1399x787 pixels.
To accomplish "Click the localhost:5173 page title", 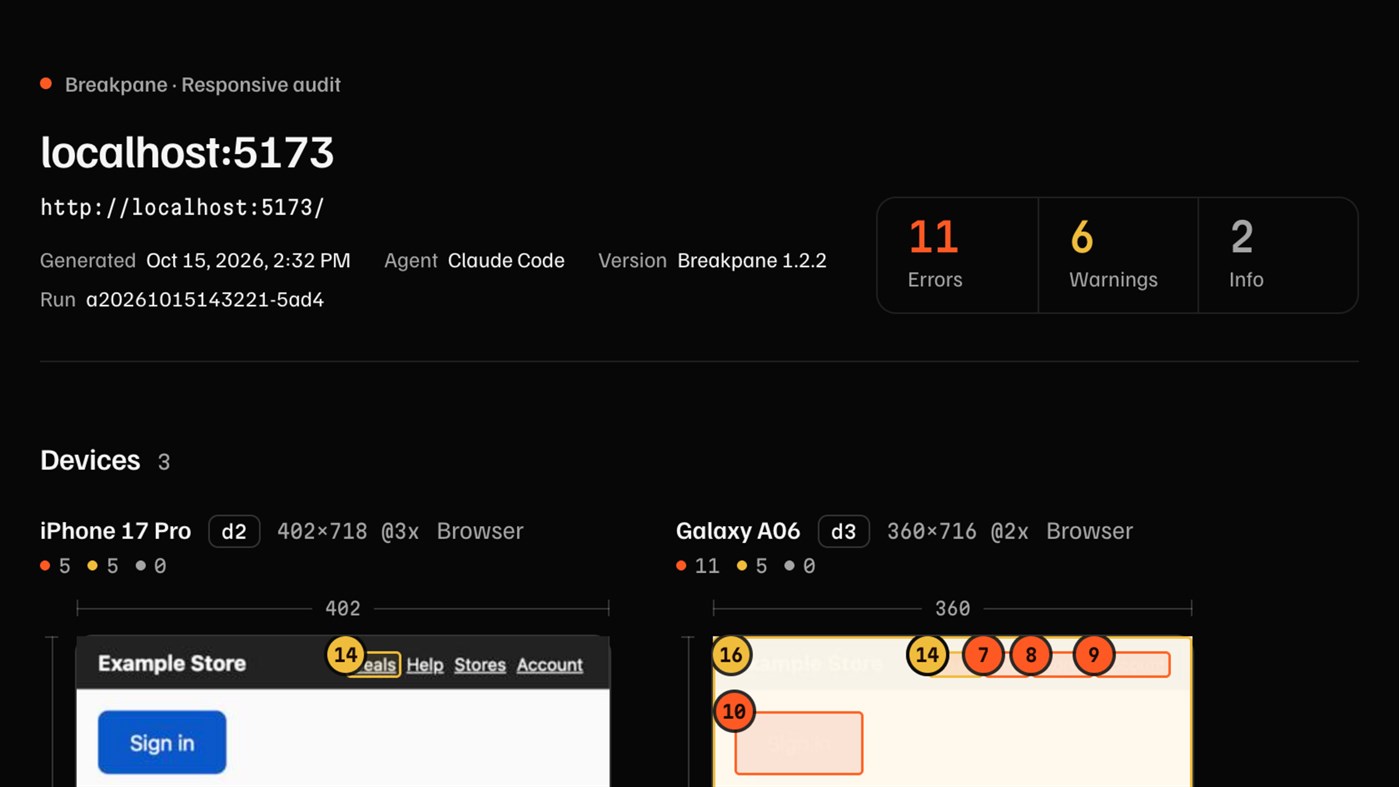I will [187, 152].
